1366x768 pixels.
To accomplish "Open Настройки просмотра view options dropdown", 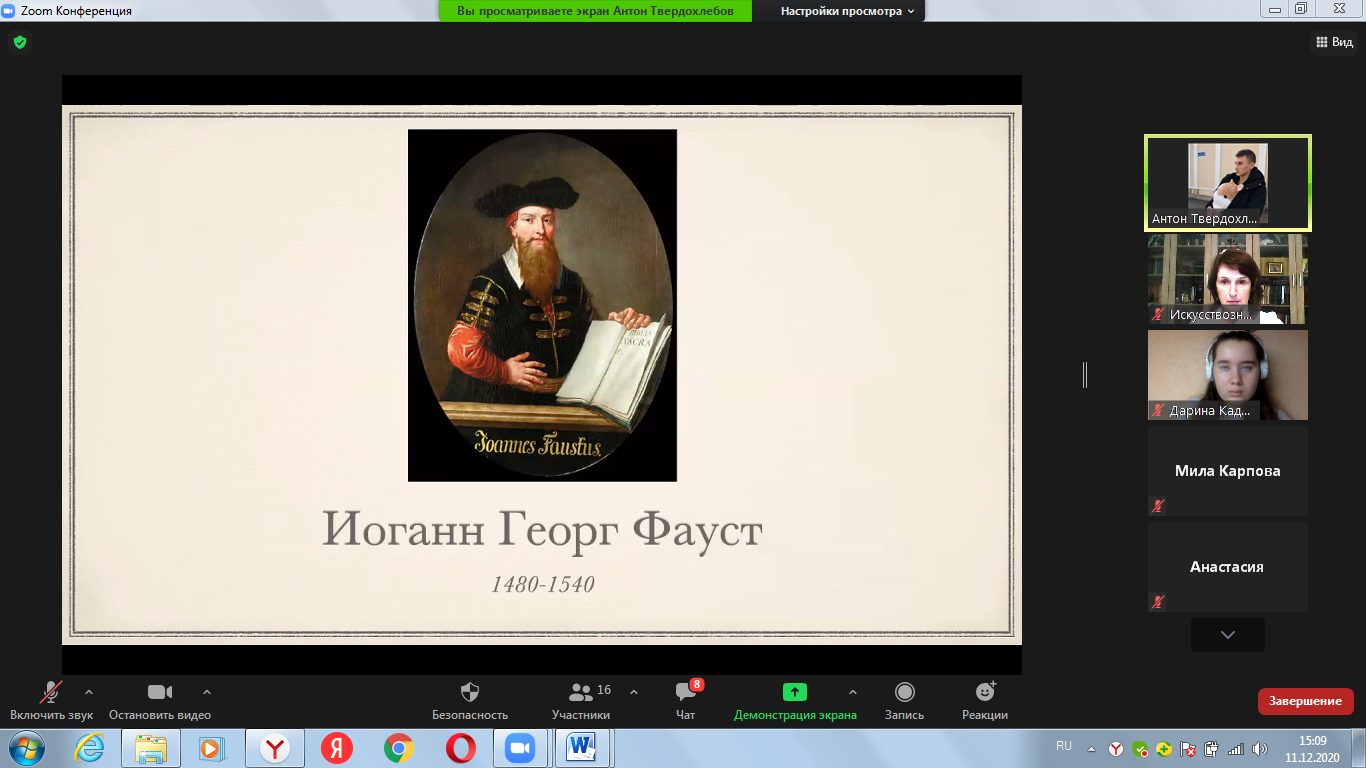I will pos(848,11).
